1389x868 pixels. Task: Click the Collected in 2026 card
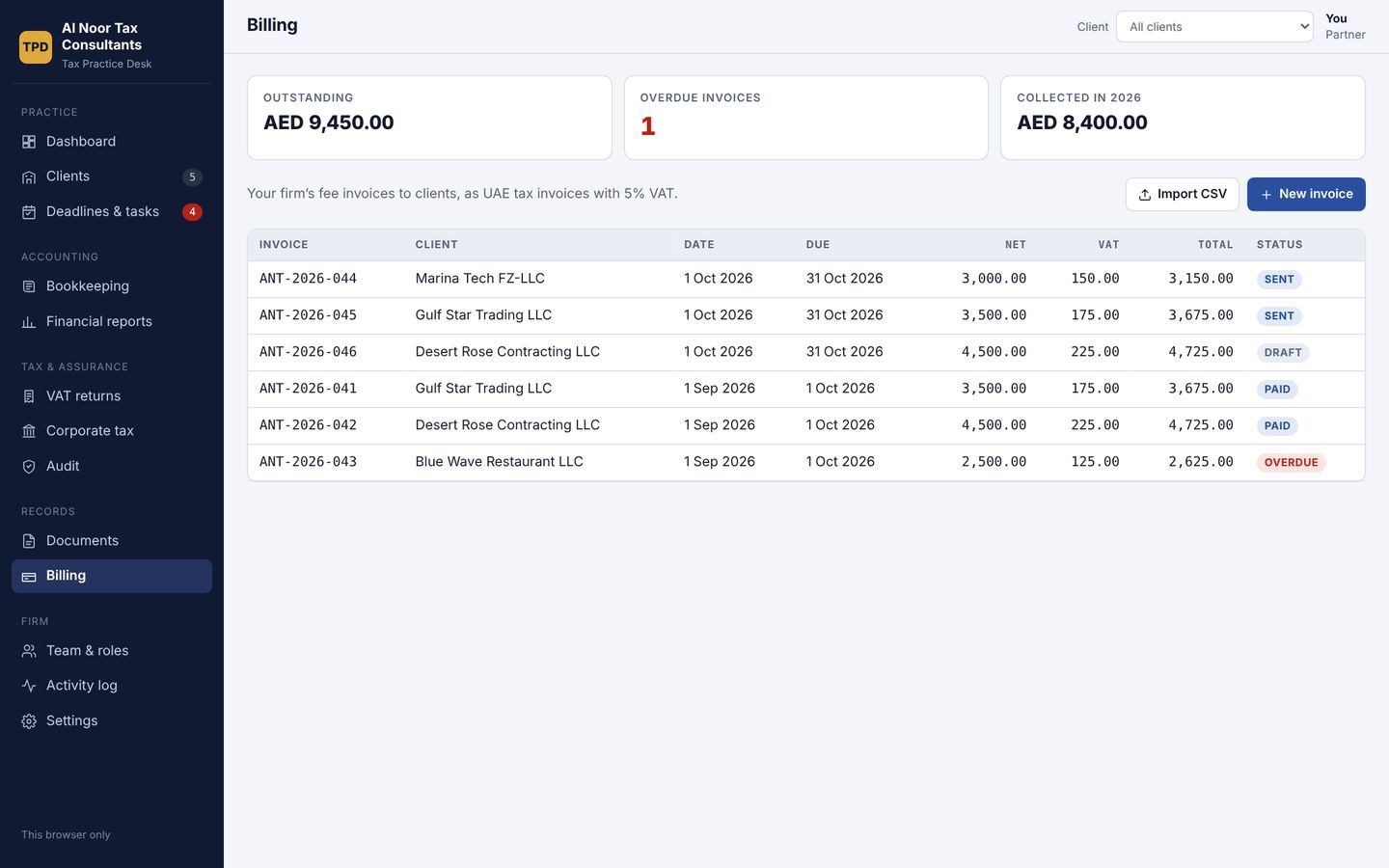tap(1183, 118)
